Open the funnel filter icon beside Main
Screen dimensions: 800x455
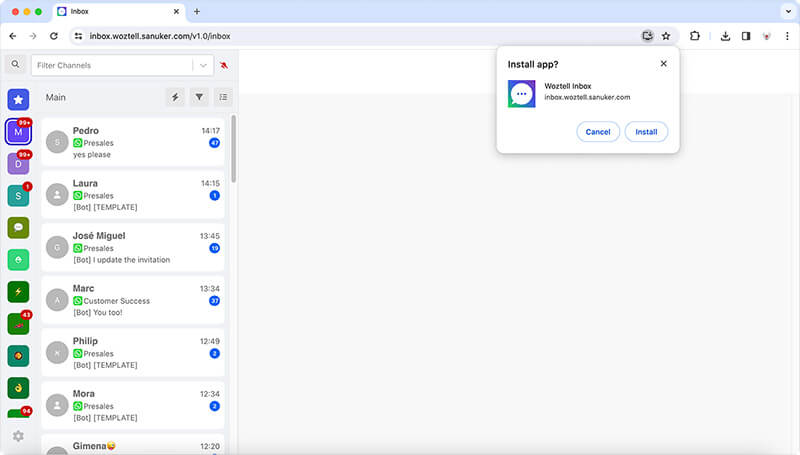tap(199, 97)
